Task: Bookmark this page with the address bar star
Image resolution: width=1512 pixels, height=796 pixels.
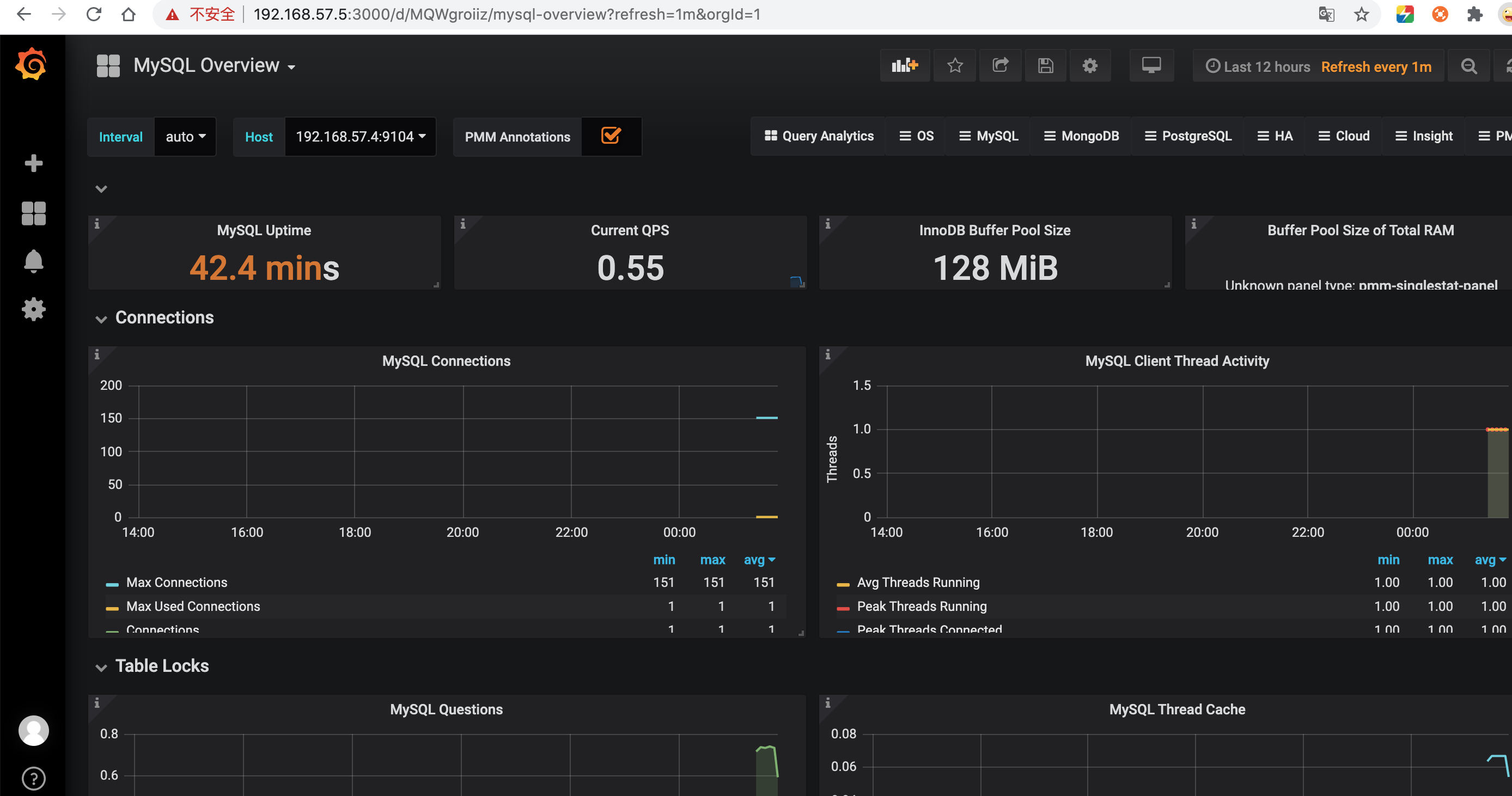Action: pos(1361,14)
